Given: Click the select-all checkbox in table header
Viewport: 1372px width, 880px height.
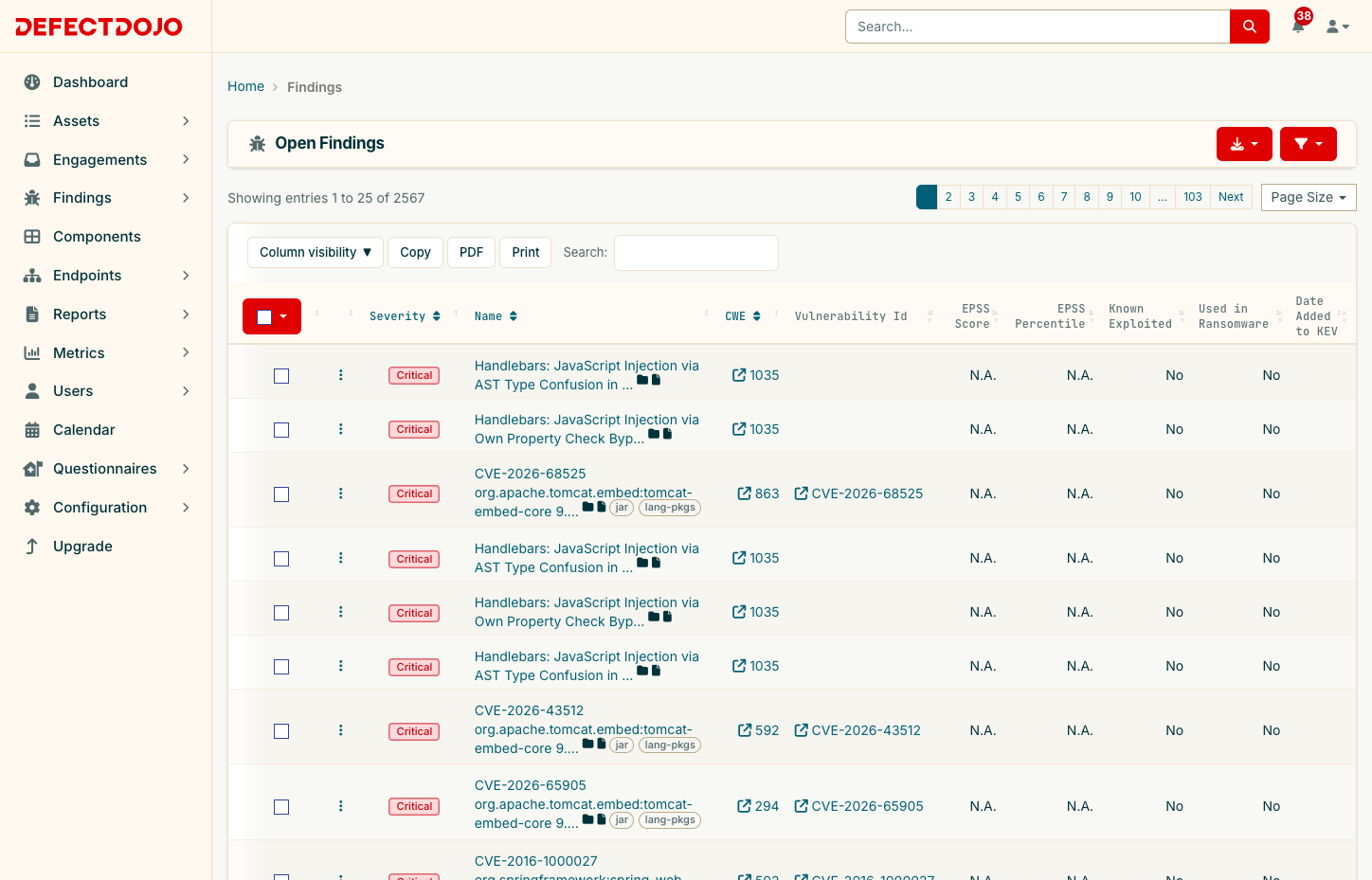Looking at the screenshot, I should coord(265,317).
